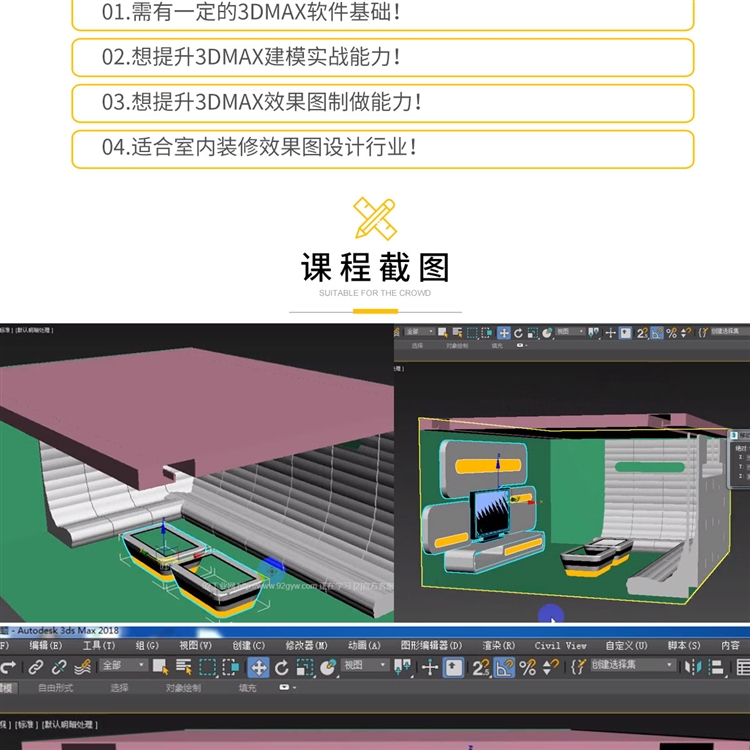
Task: Open Edit Named Selection Sets in the upper toolbar
Action: point(702,332)
